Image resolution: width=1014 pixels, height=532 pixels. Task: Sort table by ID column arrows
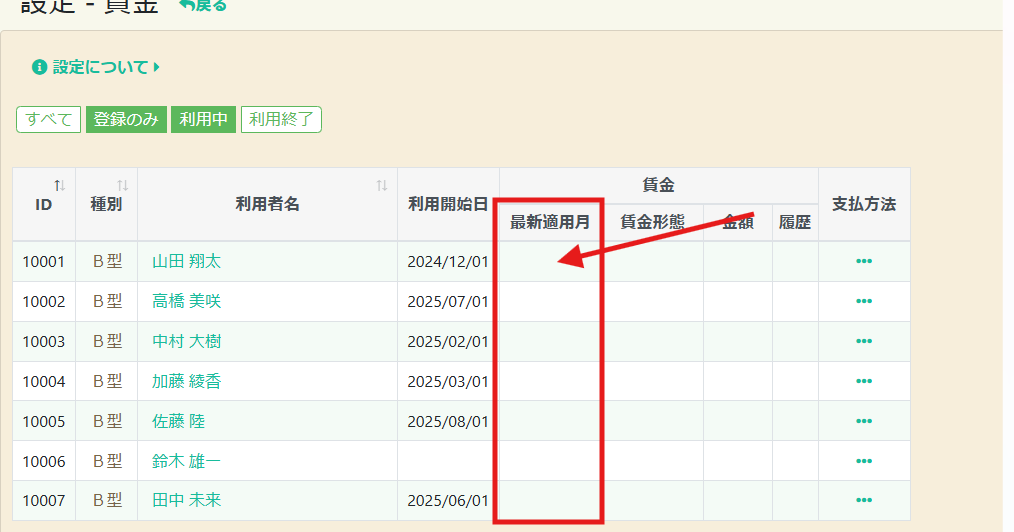click(x=60, y=186)
